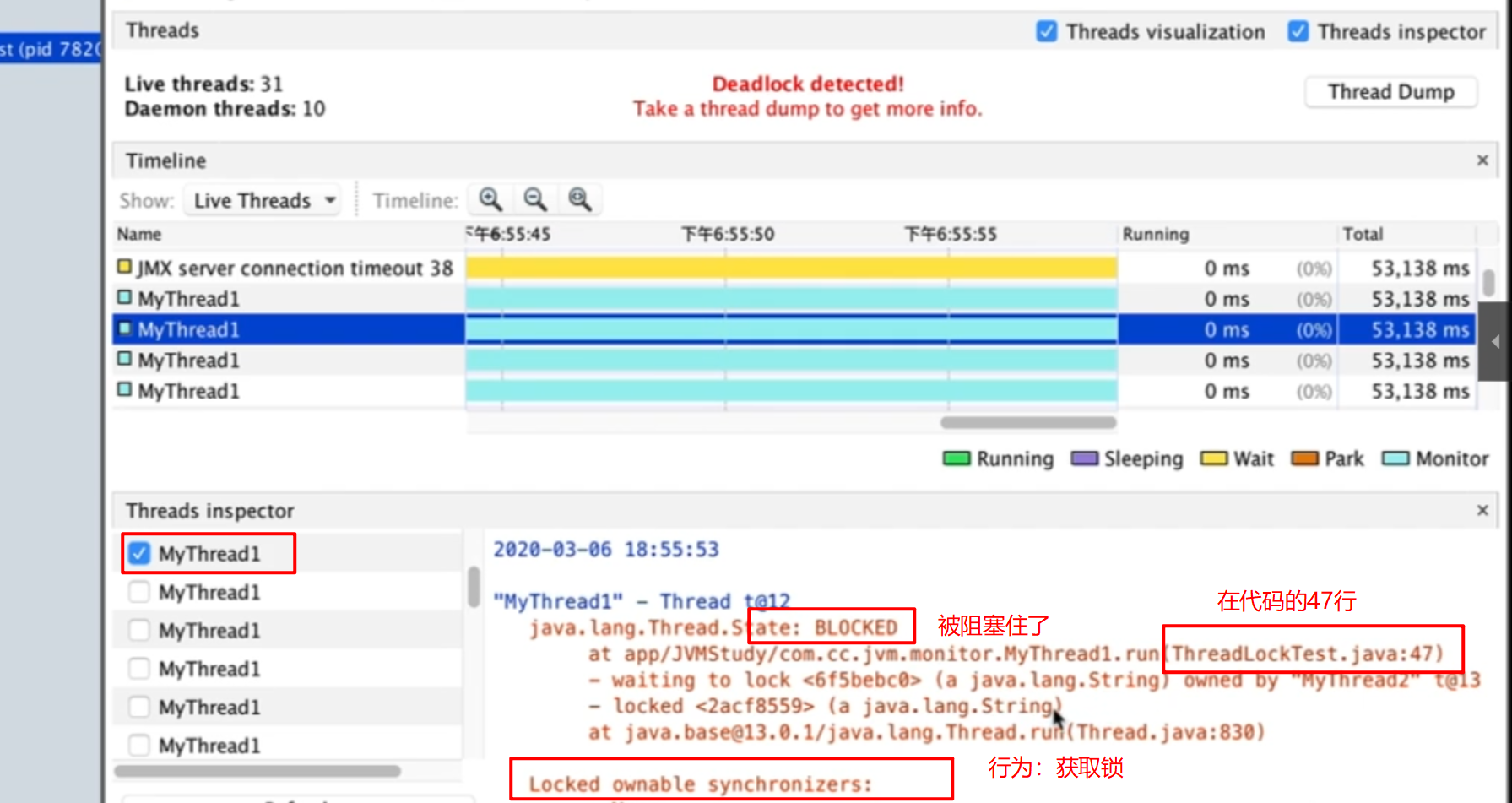Uncheck the Threads visualization checkbox
The height and width of the screenshot is (803, 1512).
coord(1046,31)
